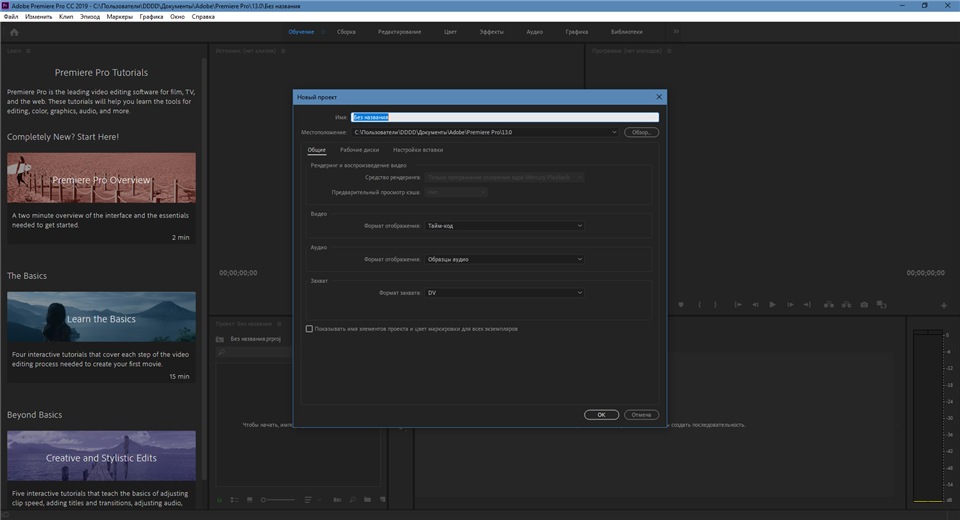Click the Comparison View icon
Screen dimensions: 960x520
click(882, 304)
